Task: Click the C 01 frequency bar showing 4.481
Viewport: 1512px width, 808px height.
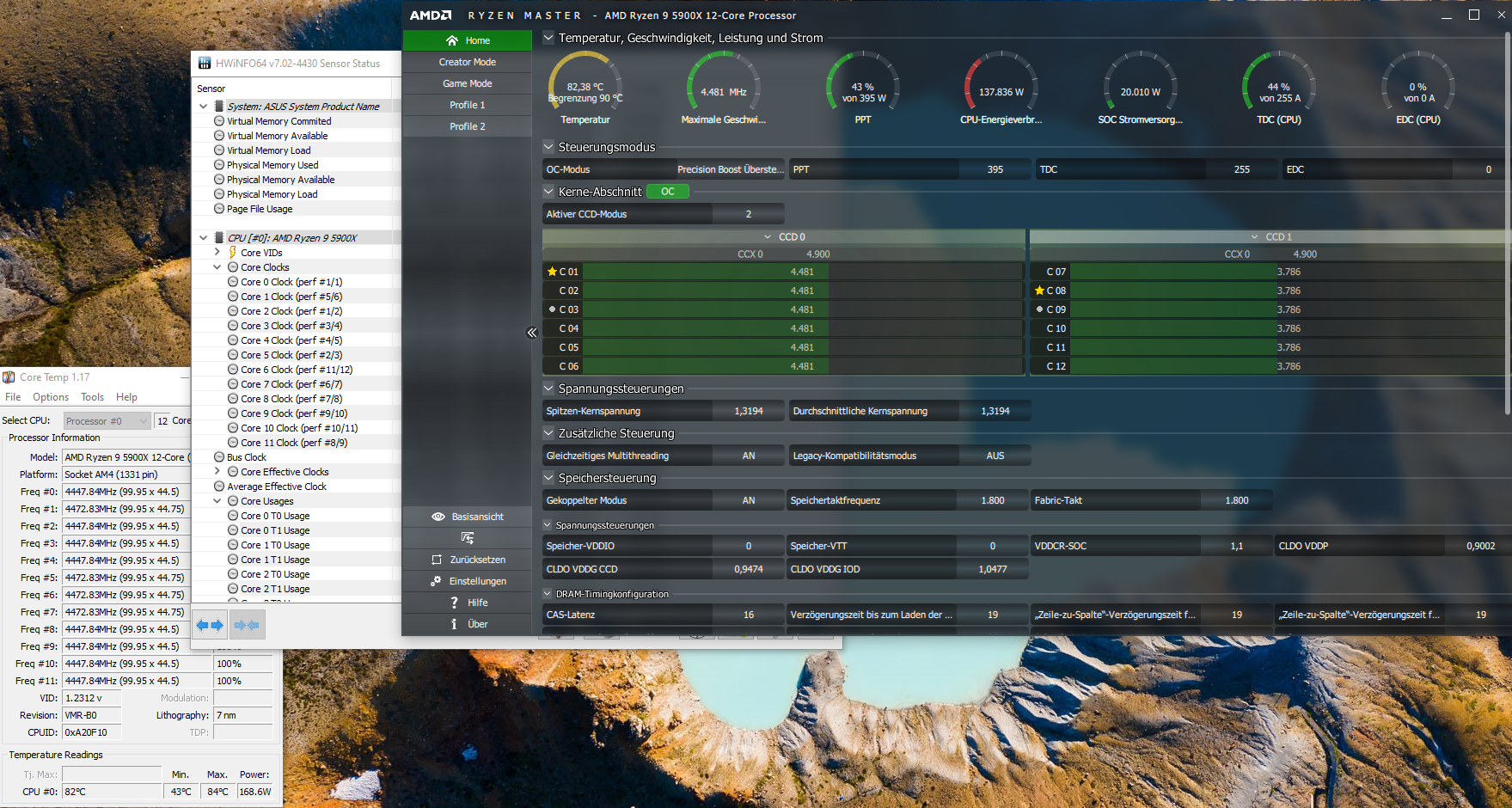Action: tap(803, 272)
